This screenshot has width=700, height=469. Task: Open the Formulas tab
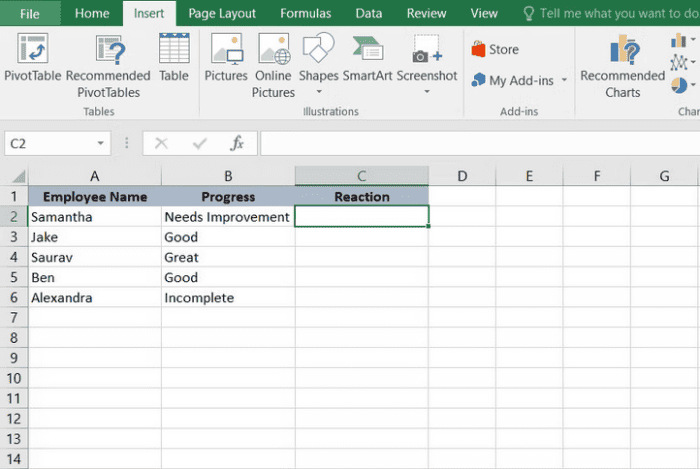[x=306, y=14]
